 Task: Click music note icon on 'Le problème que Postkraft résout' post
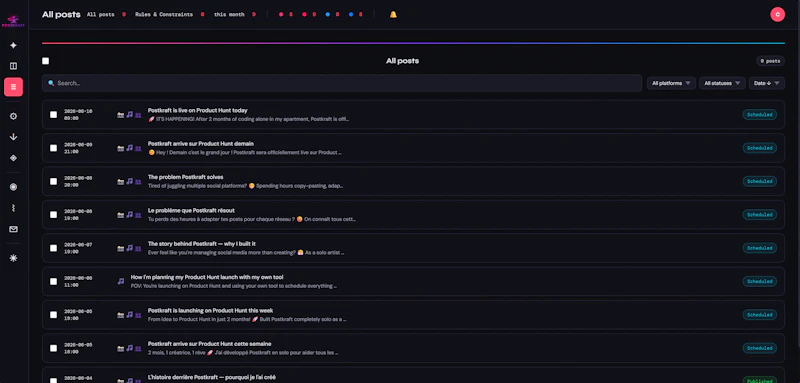(130, 214)
